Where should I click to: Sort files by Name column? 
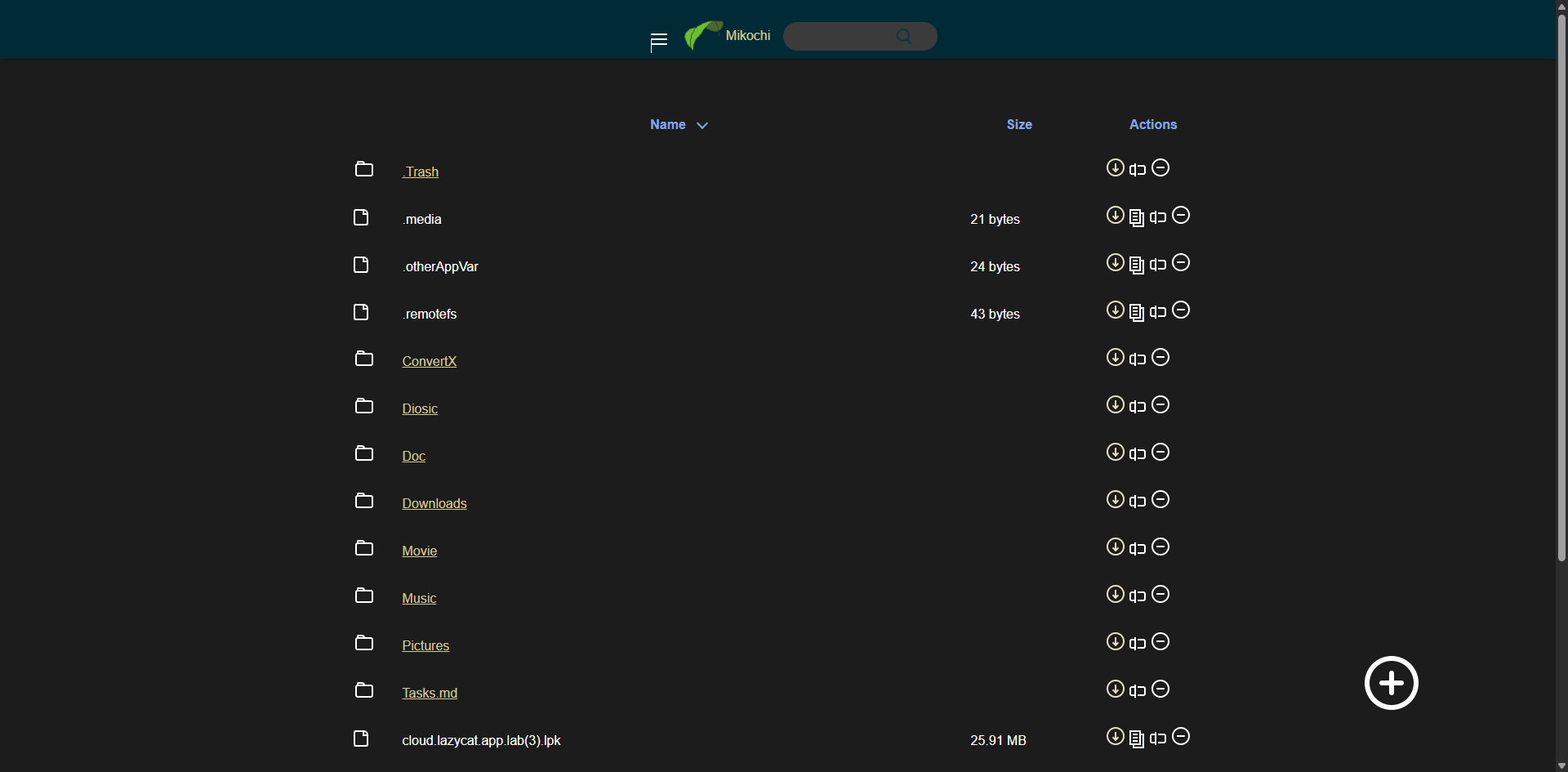(668, 125)
